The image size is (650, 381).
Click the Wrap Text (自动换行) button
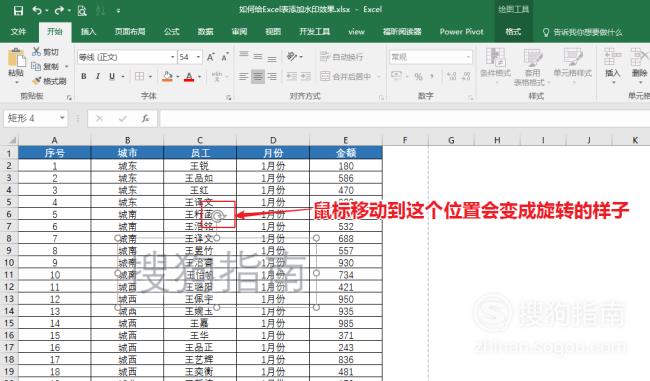[342, 57]
